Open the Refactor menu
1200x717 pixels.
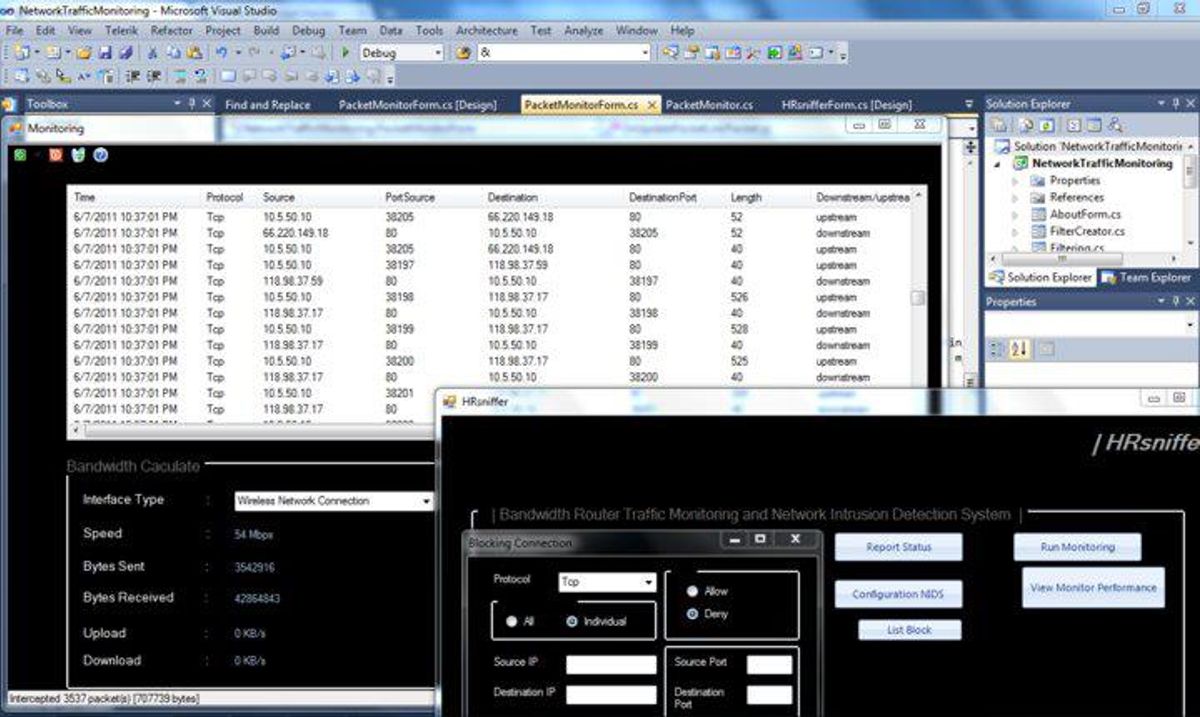pyautogui.click(x=171, y=31)
